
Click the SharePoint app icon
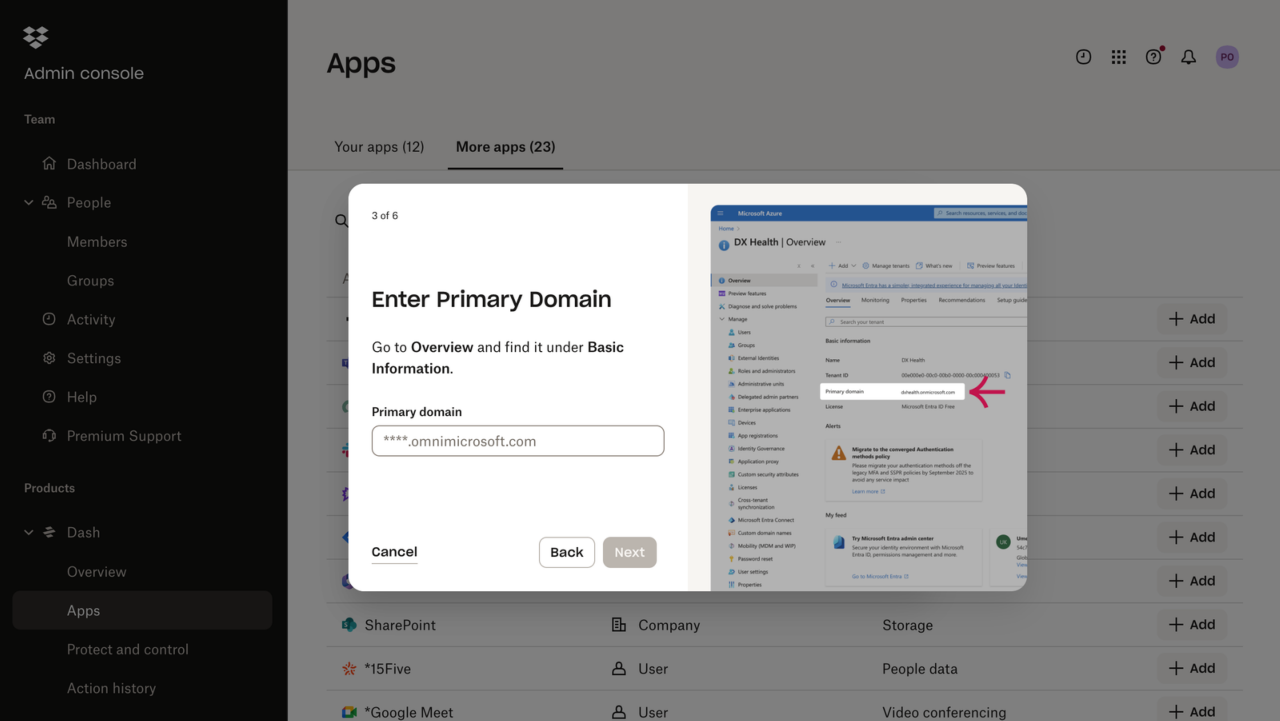pyautogui.click(x=348, y=624)
